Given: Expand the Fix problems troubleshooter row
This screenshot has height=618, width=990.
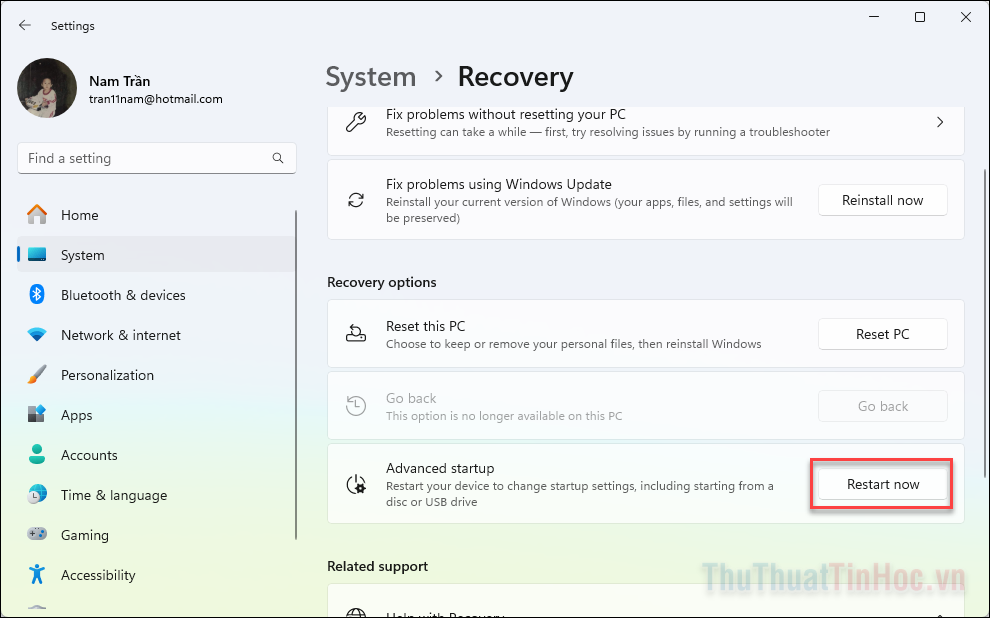Looking at the screenshot, I should point(940,122).
